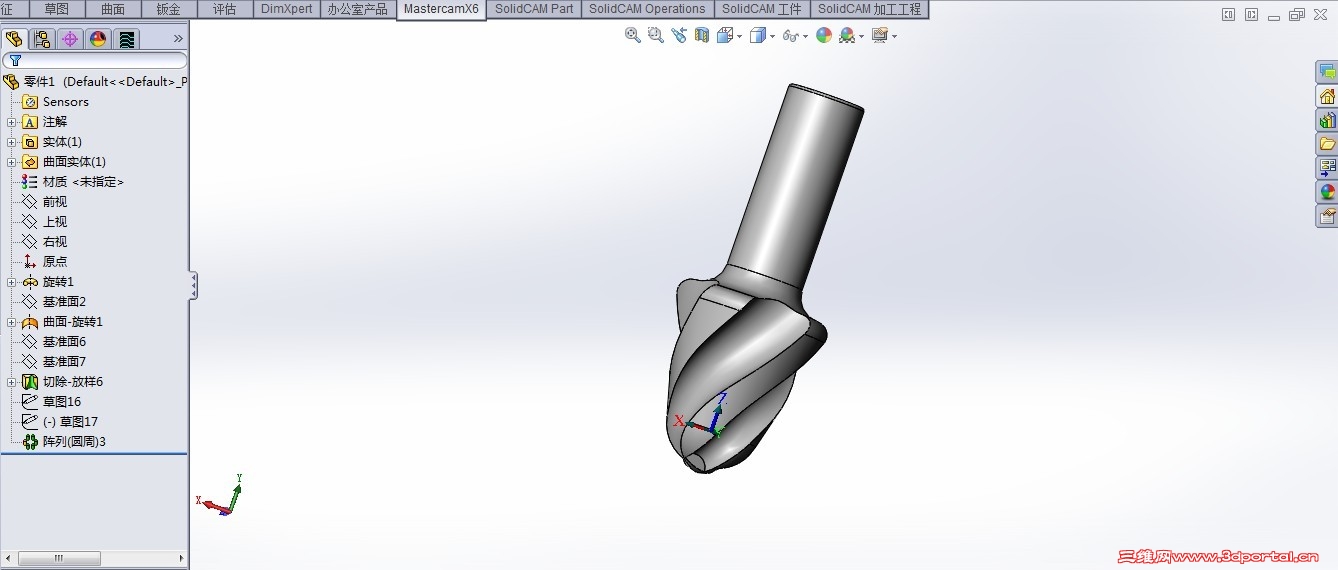Expand the 曲面-旋转1 feature node

[12, 322]
